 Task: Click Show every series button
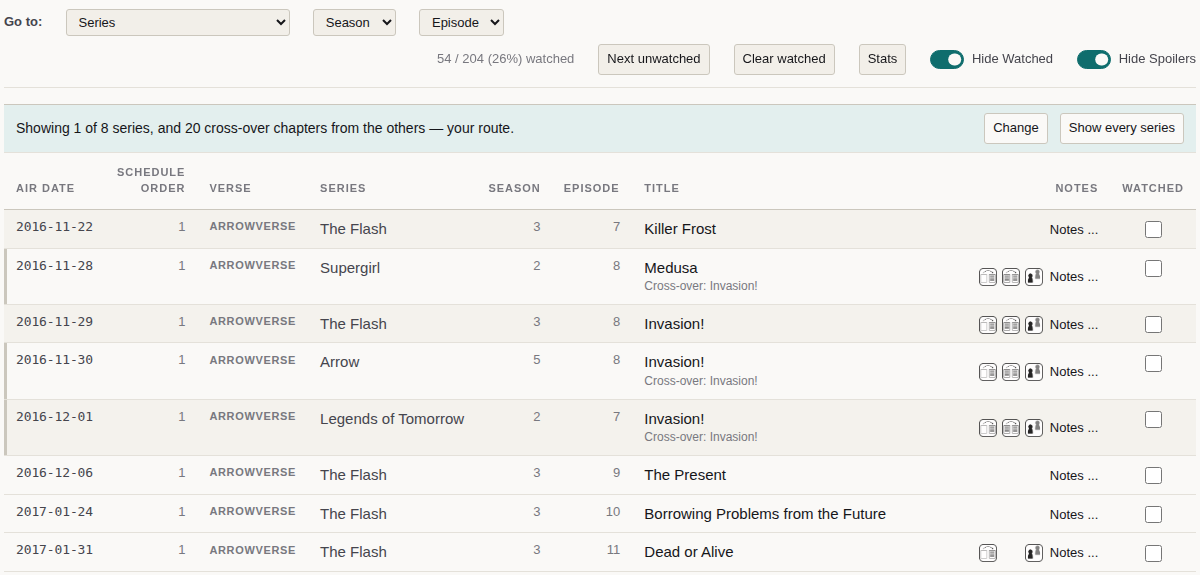coord(1122,128)
